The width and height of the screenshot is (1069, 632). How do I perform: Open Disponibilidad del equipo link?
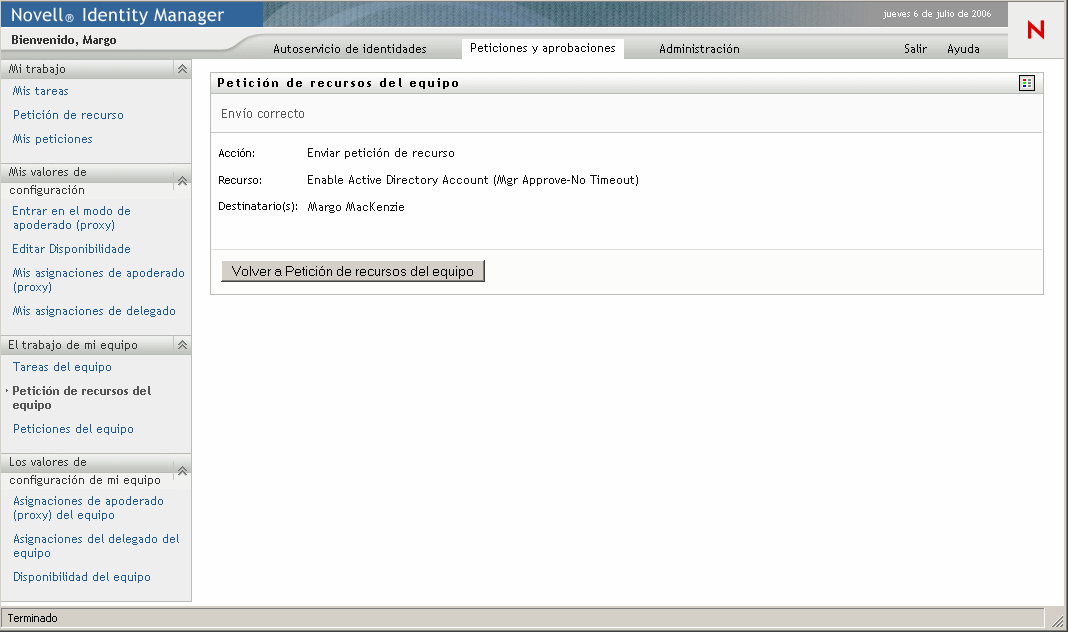click(x=82, y=577)
